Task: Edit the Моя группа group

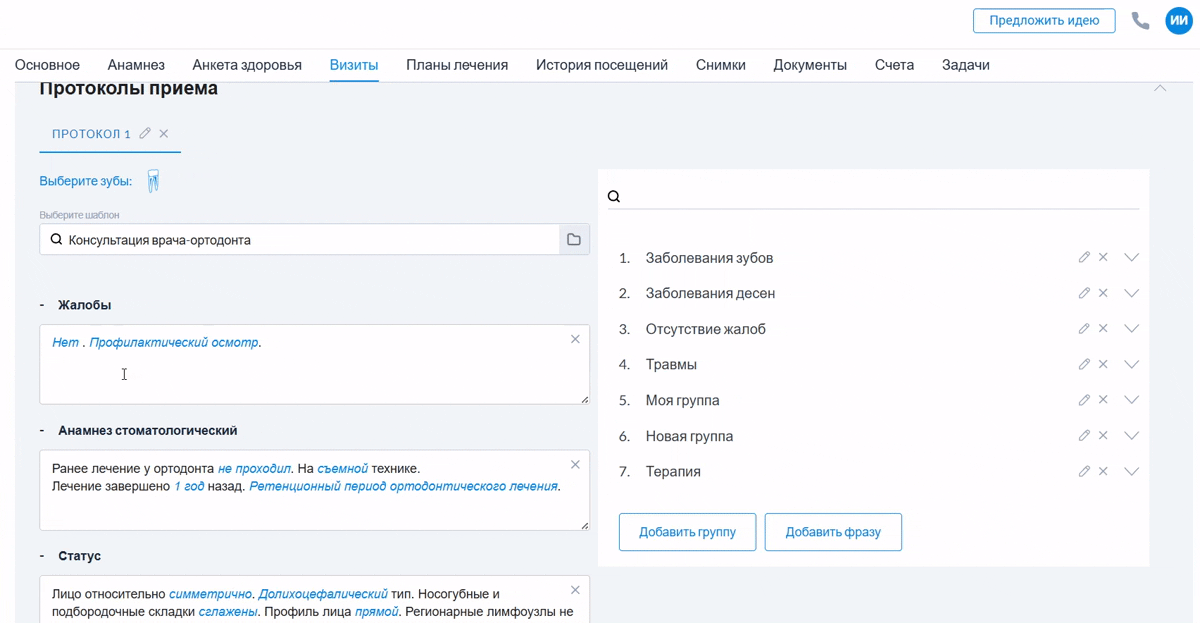Action: pyautogui.click(x=1084, y=400)
